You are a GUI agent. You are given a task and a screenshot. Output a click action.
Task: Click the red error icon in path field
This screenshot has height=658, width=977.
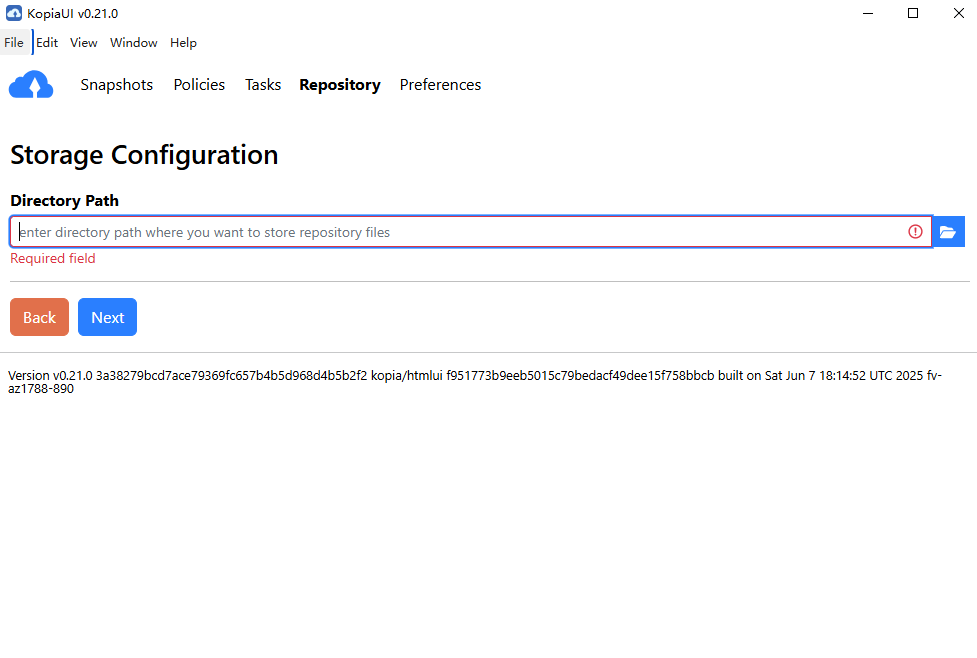(x=915, y=232)
